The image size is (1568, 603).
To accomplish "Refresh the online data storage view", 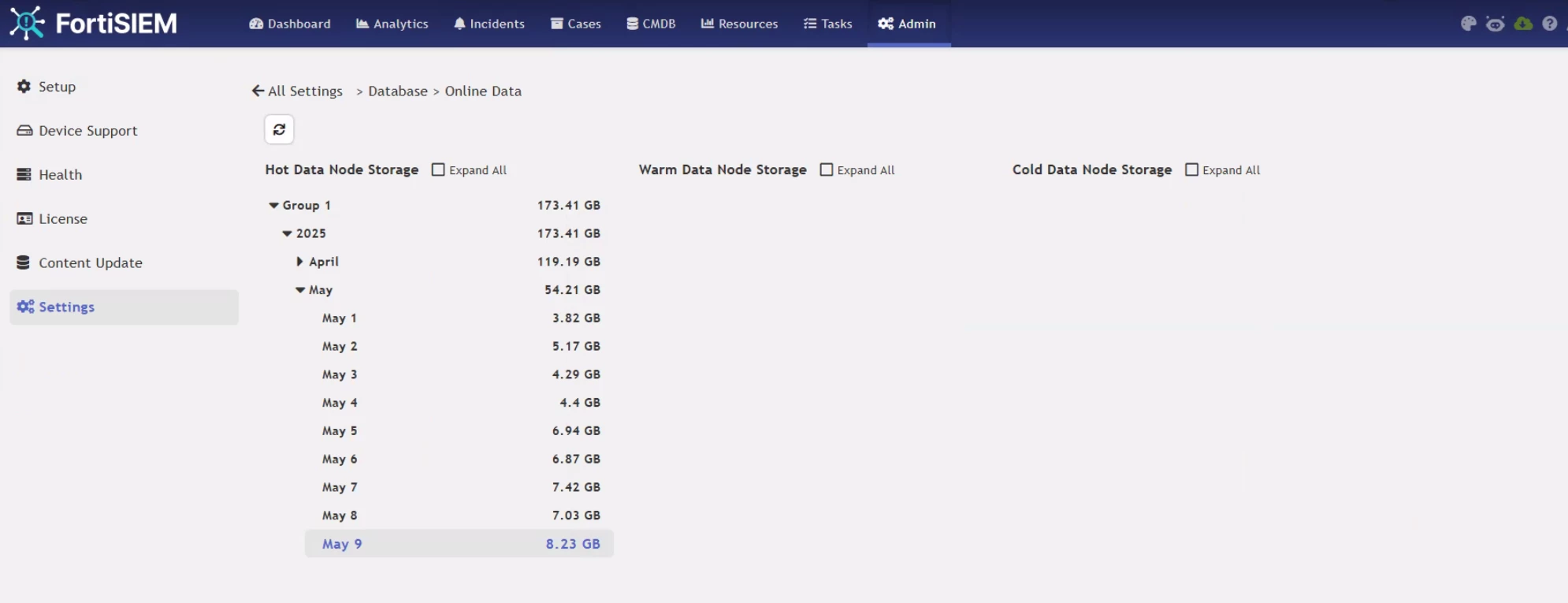I will [279, 129].
